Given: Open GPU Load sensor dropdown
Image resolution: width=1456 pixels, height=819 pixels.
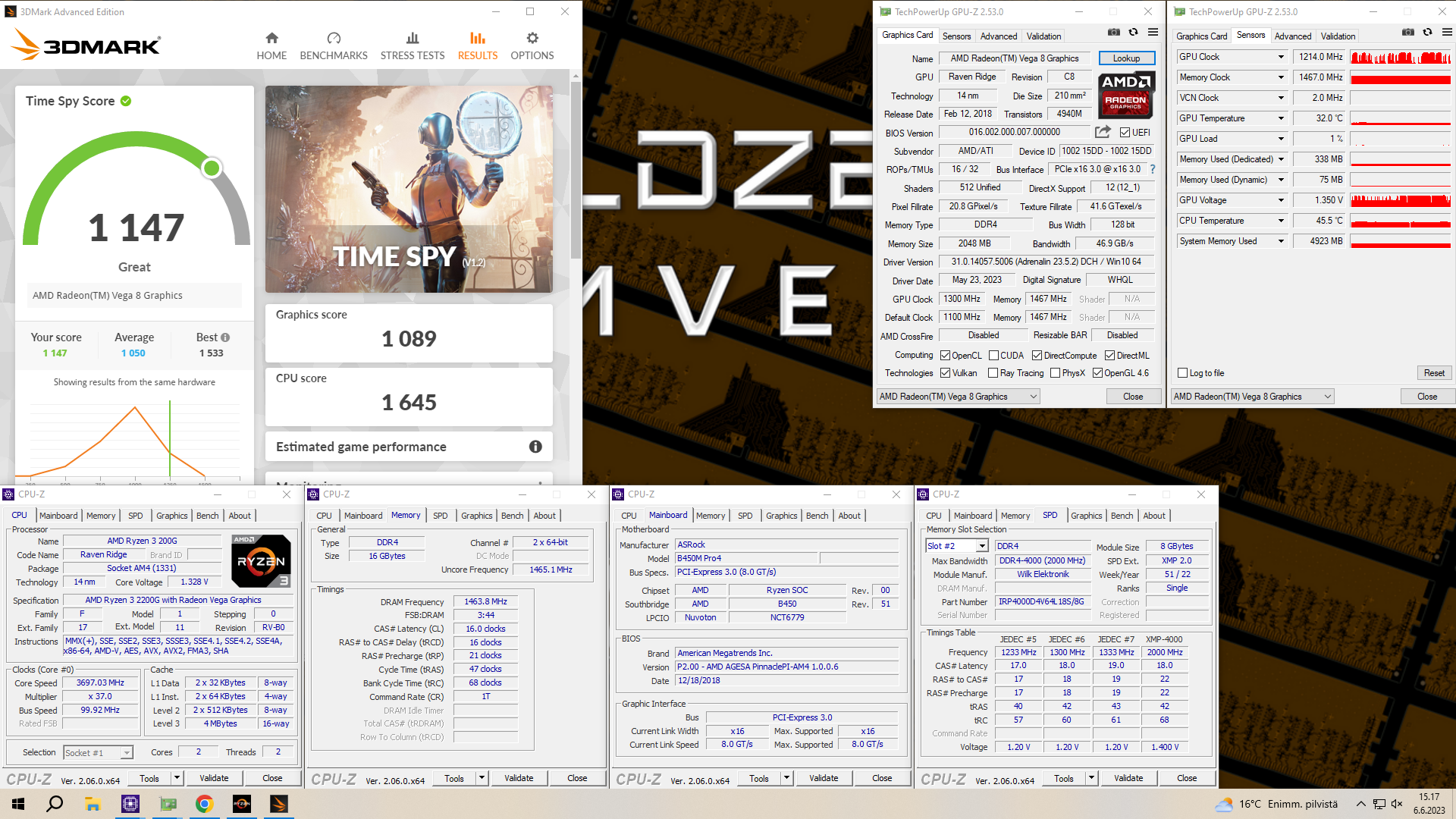Looking at the screenshot, I should point(1281,139).
